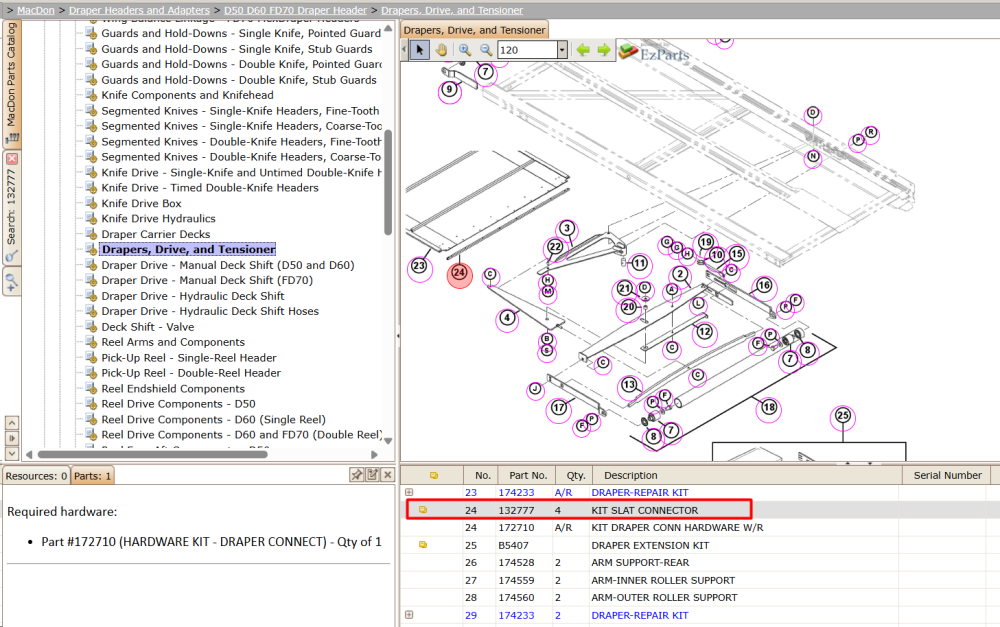Click note icon on row B5407
The width and height of the screenshot is (1000, 627).
pyautogui.click(x=422, y=545)
